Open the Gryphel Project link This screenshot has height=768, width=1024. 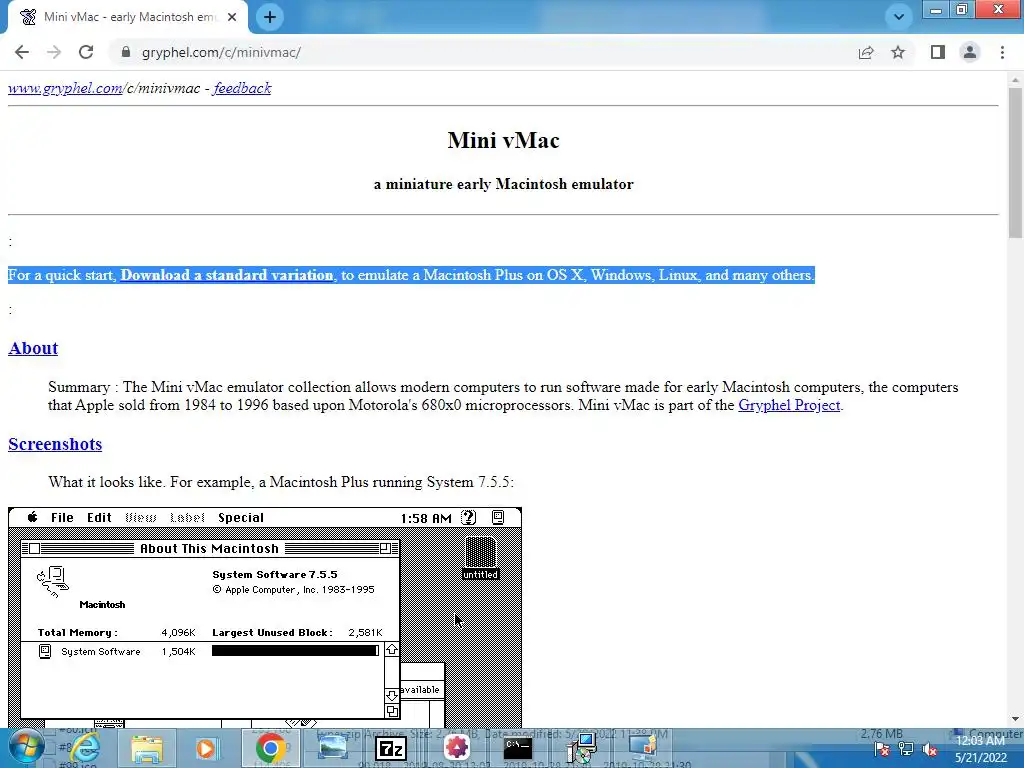pyautogui.click(x=789, y=405)
